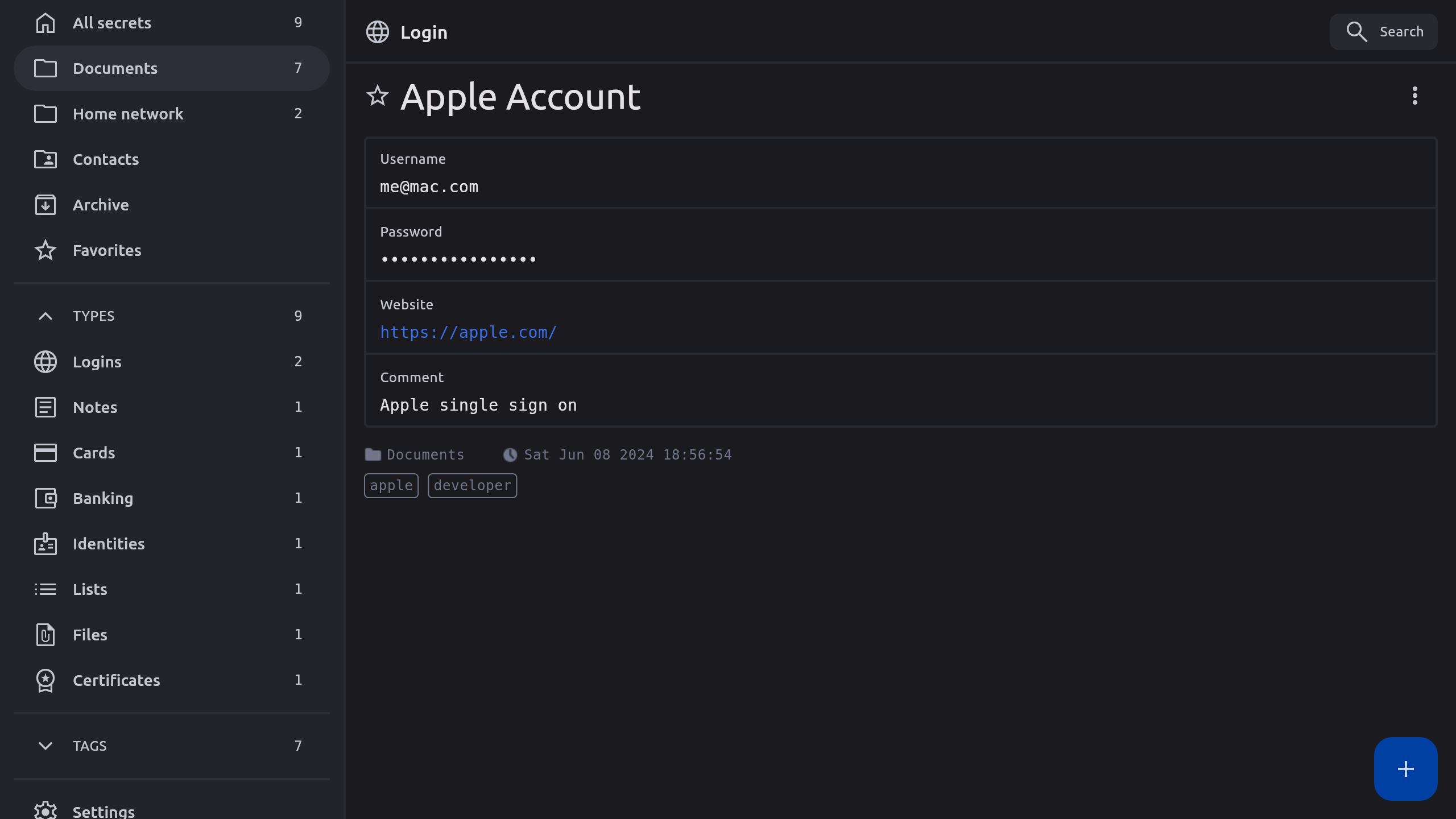Open the Home network folder

[x=128, y=114]
